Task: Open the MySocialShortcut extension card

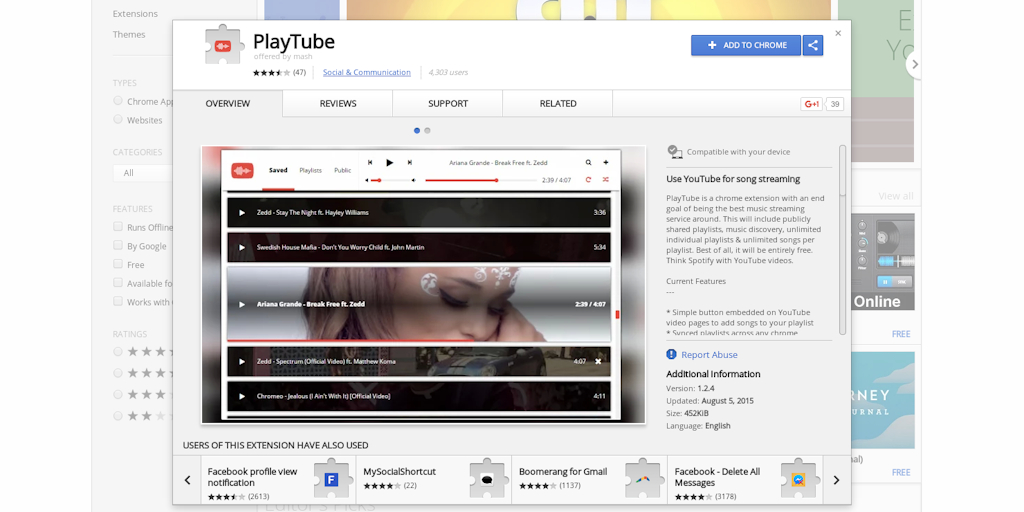Action: [434, 480]
